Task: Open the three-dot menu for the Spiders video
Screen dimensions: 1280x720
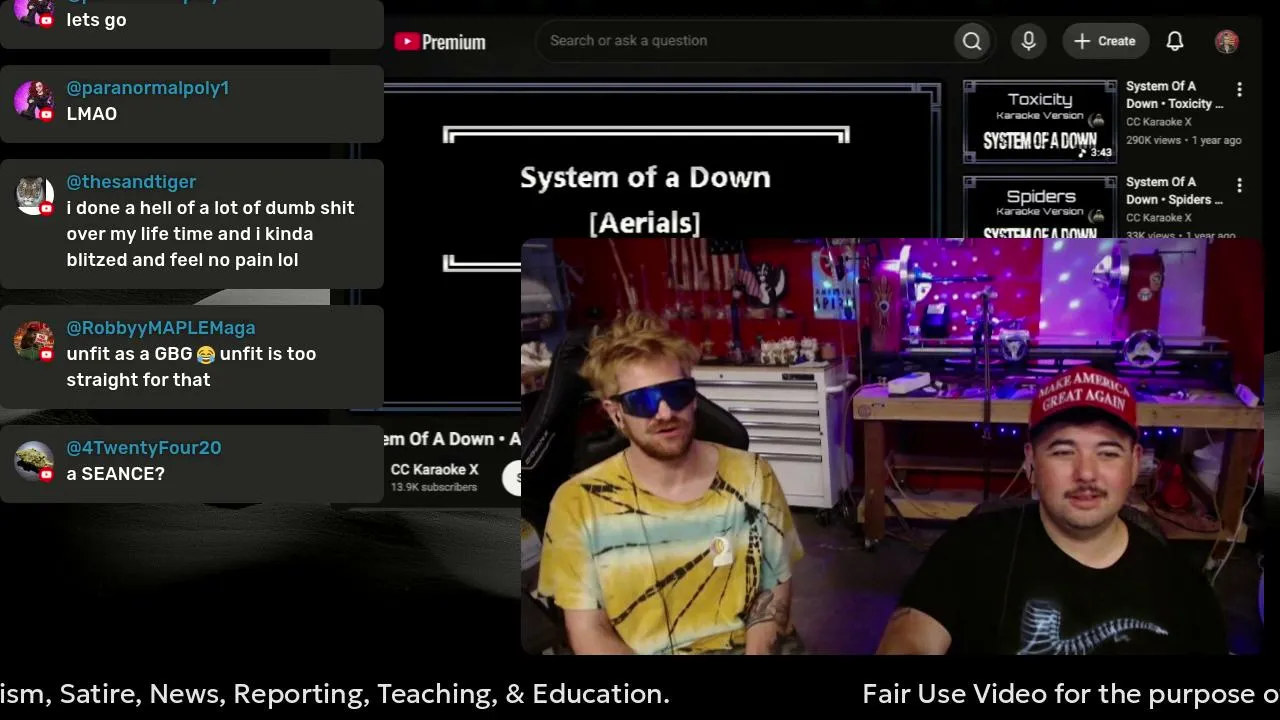Action: (x=1239, y=185)
